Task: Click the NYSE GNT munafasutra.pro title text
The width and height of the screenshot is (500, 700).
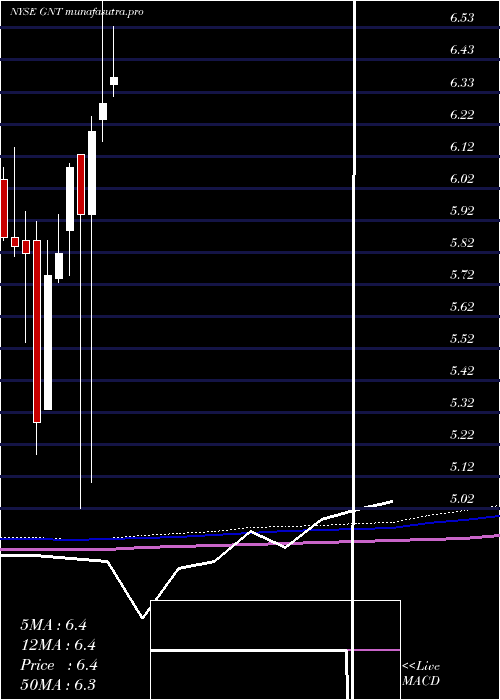Action: (x=77, y=12)
